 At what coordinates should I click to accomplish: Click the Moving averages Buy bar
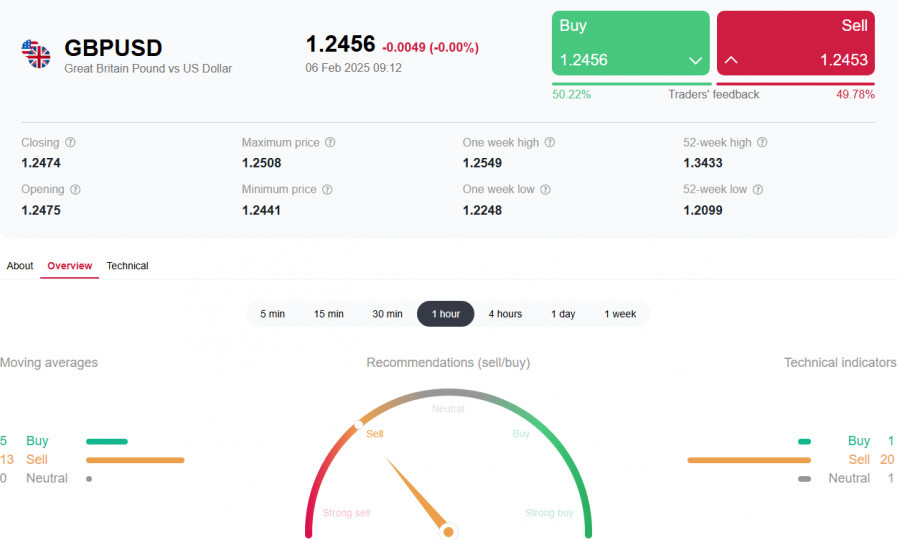(107, 441)
